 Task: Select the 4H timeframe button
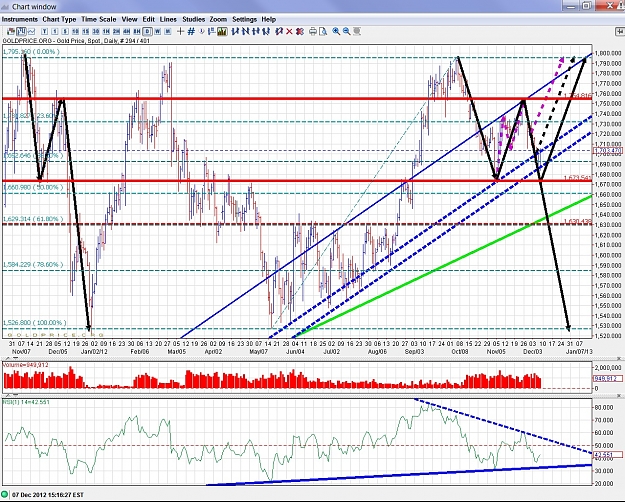[127, 31]
